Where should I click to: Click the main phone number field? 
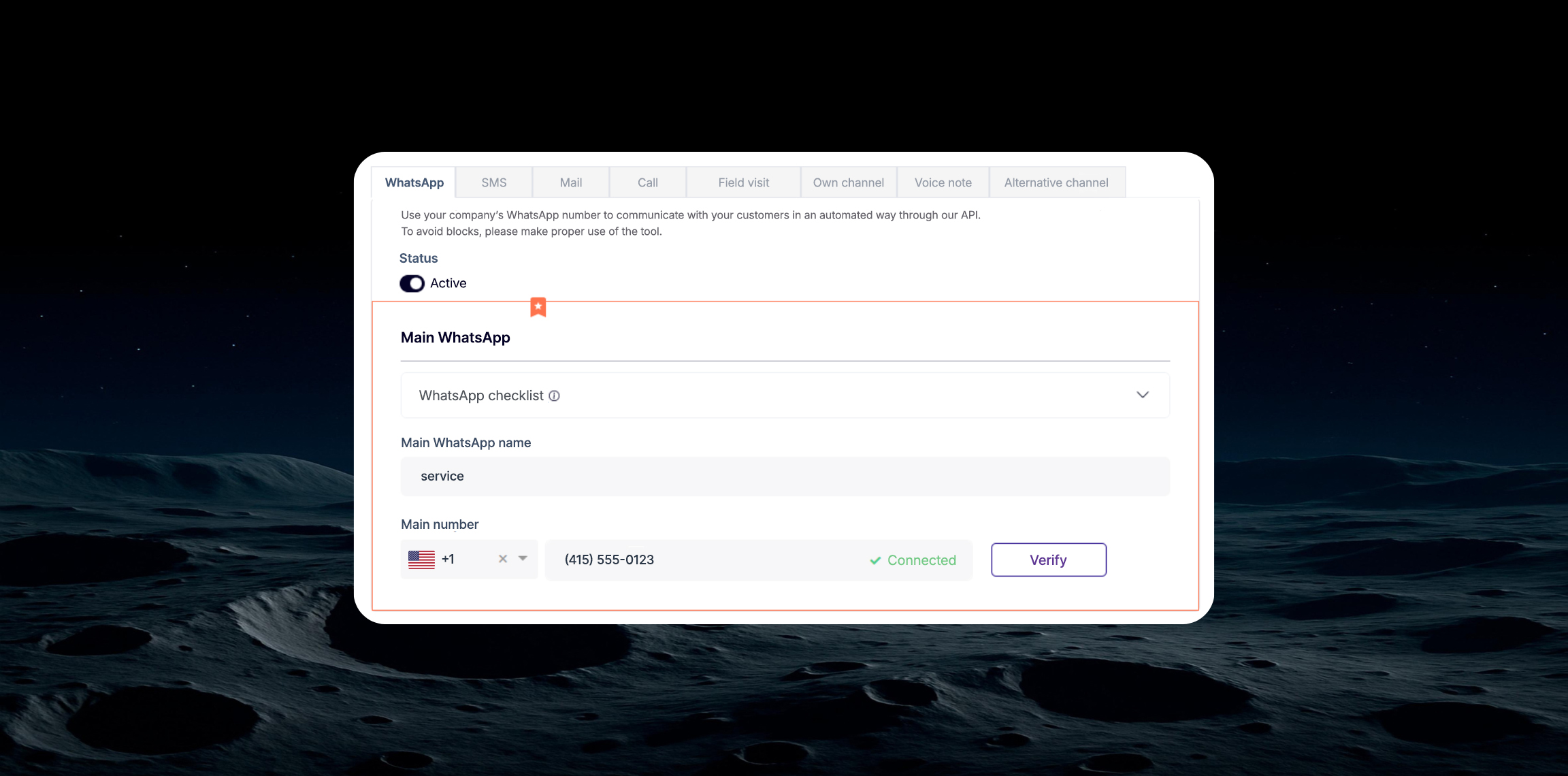coord(708,560)
